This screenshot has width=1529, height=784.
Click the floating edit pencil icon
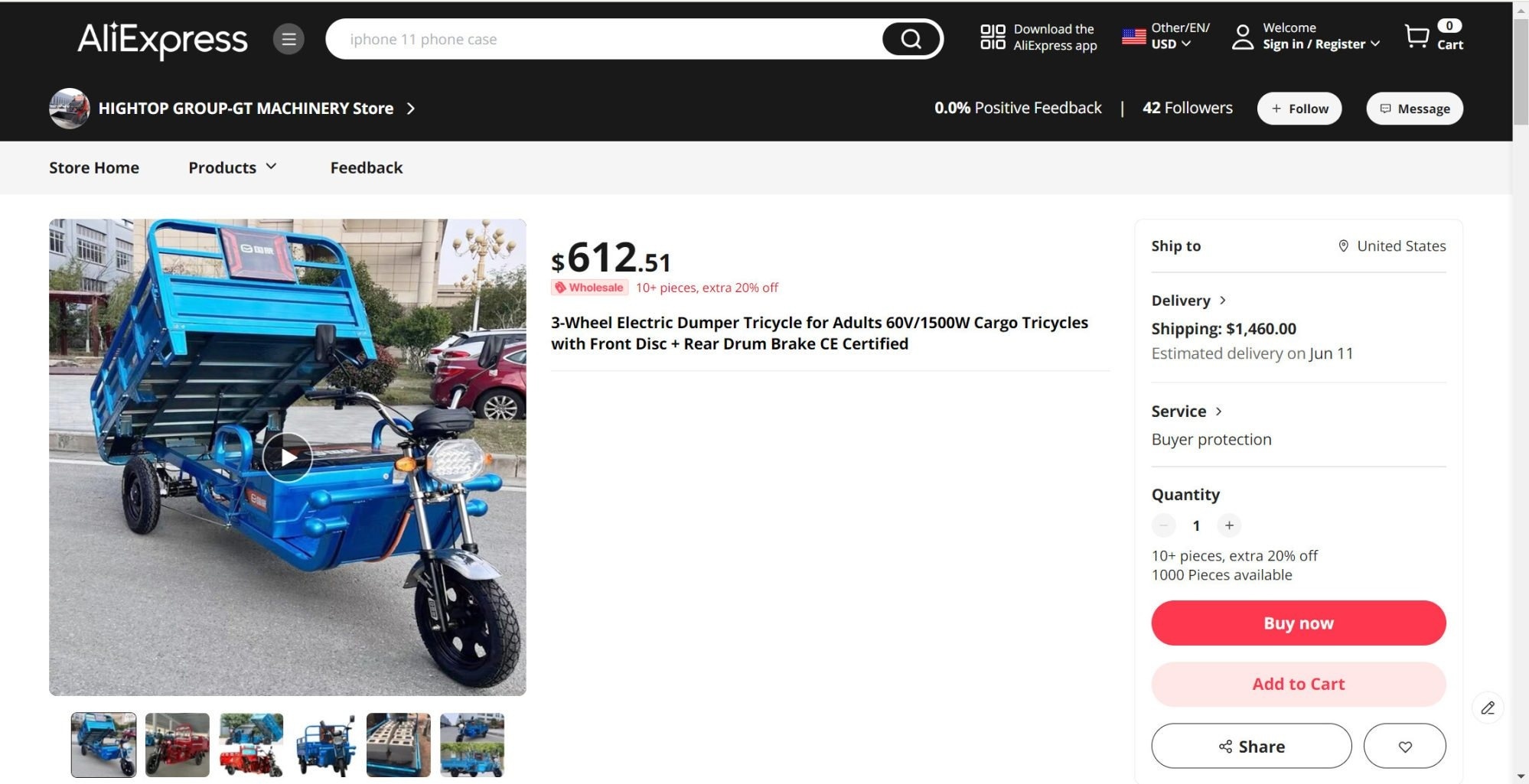1487,708
